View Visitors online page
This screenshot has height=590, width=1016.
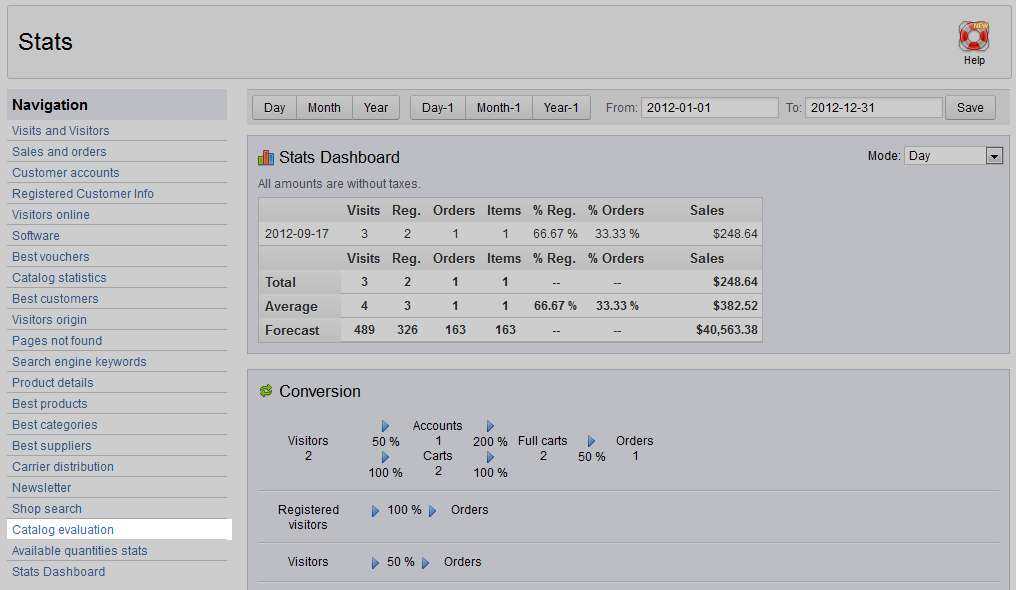[51, 215]
